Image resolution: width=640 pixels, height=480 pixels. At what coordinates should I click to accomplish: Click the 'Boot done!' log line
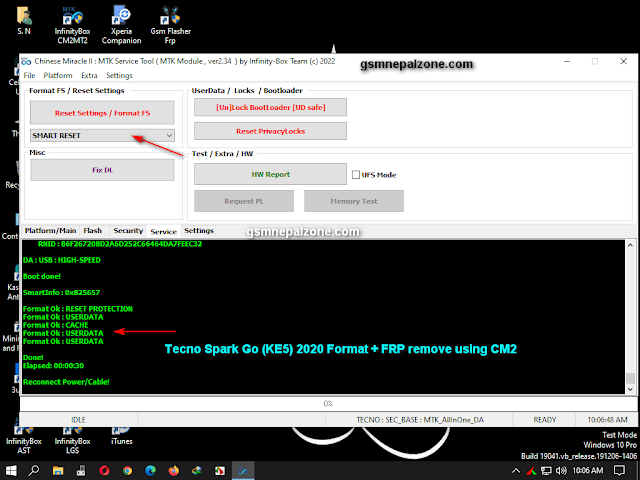pyautogui.click(x=42, y=276)
